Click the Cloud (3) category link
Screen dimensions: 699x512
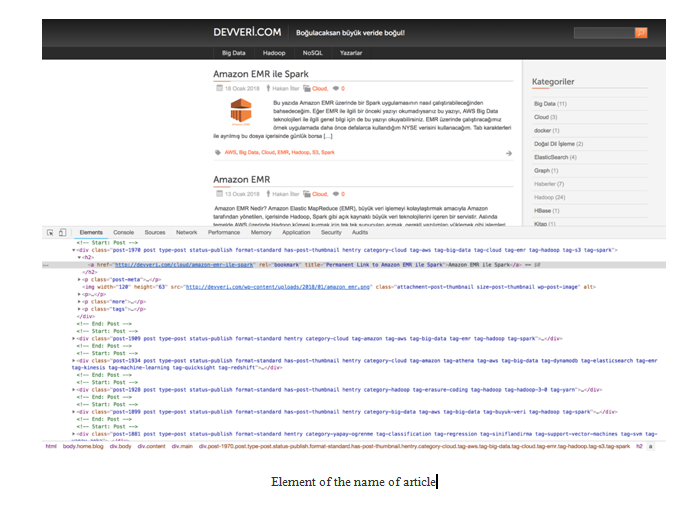[545, 117]
